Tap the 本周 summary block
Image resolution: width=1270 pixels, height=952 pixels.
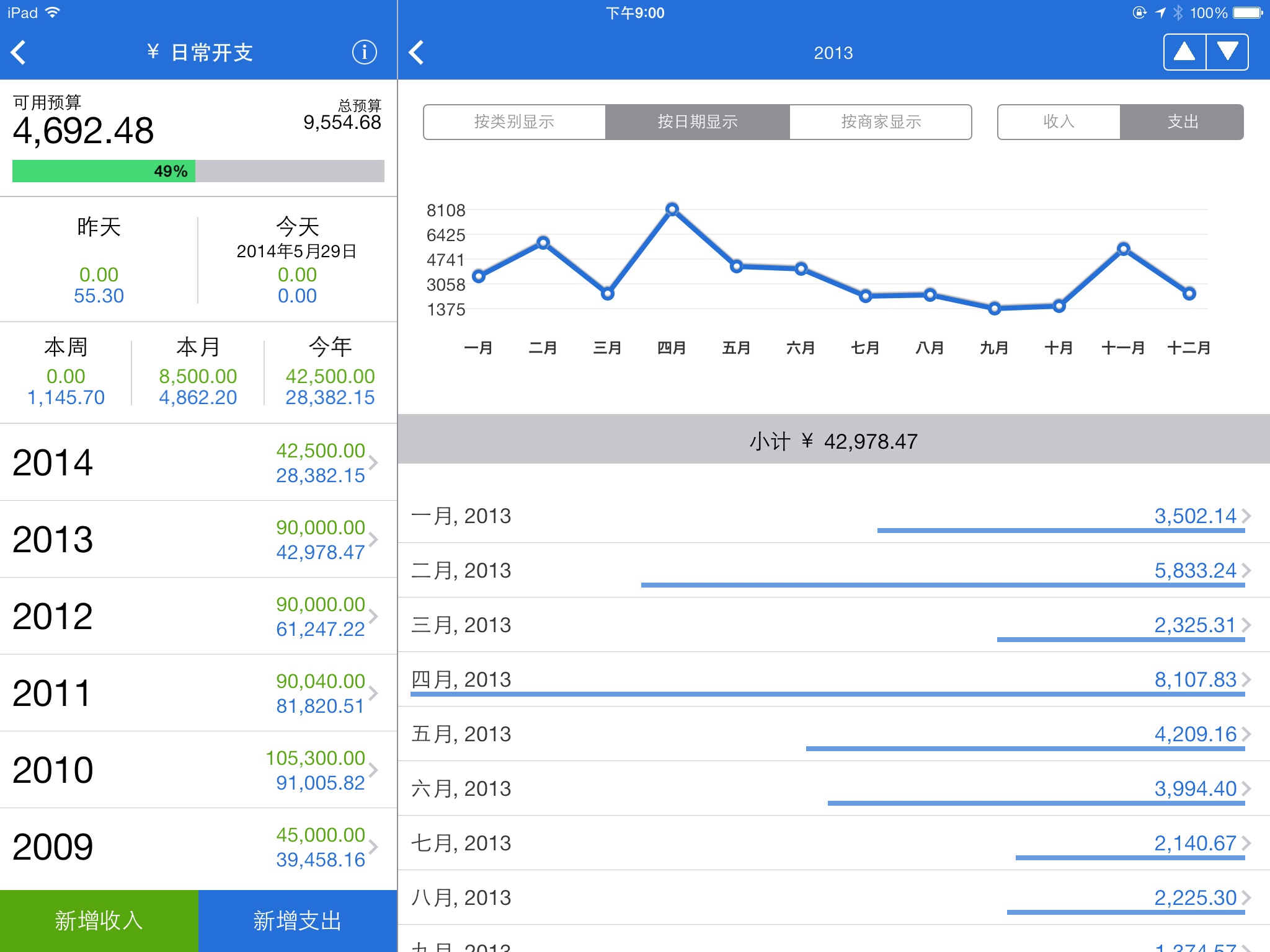66,372
